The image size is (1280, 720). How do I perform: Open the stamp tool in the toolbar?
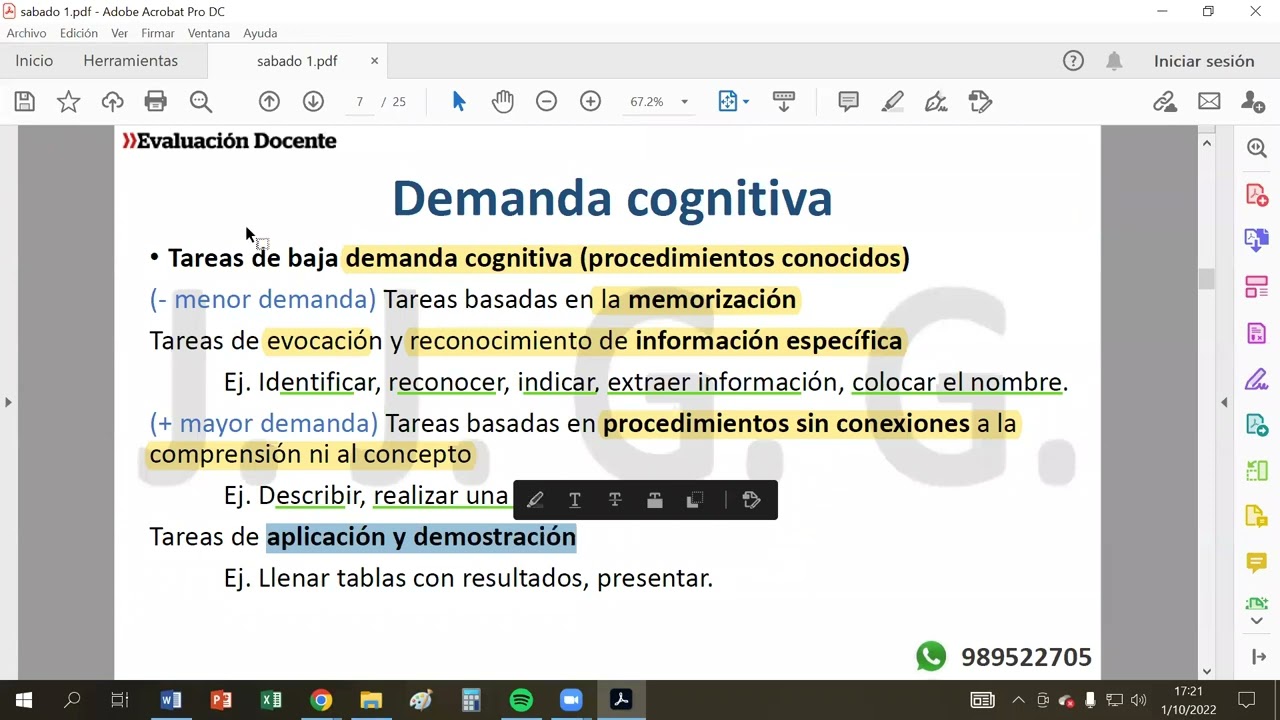coord(980,101)
